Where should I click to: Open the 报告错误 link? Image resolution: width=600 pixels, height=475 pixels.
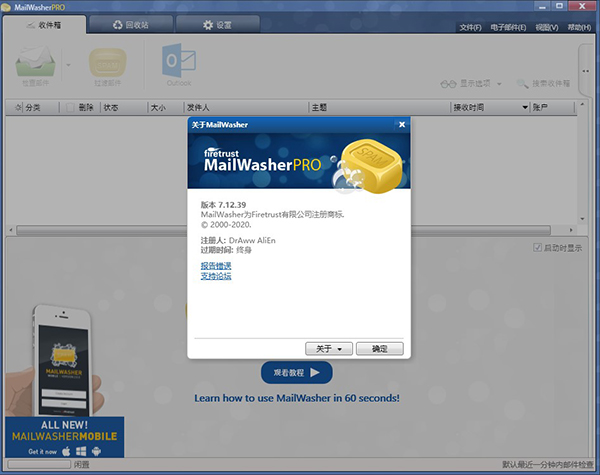(x=216, y=266)
